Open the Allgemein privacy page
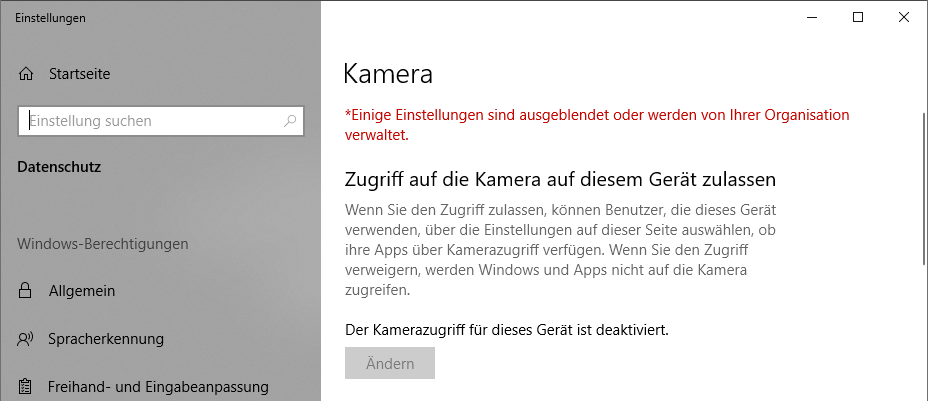The height and width of the screenshot is (401, 928). (82, 291)
